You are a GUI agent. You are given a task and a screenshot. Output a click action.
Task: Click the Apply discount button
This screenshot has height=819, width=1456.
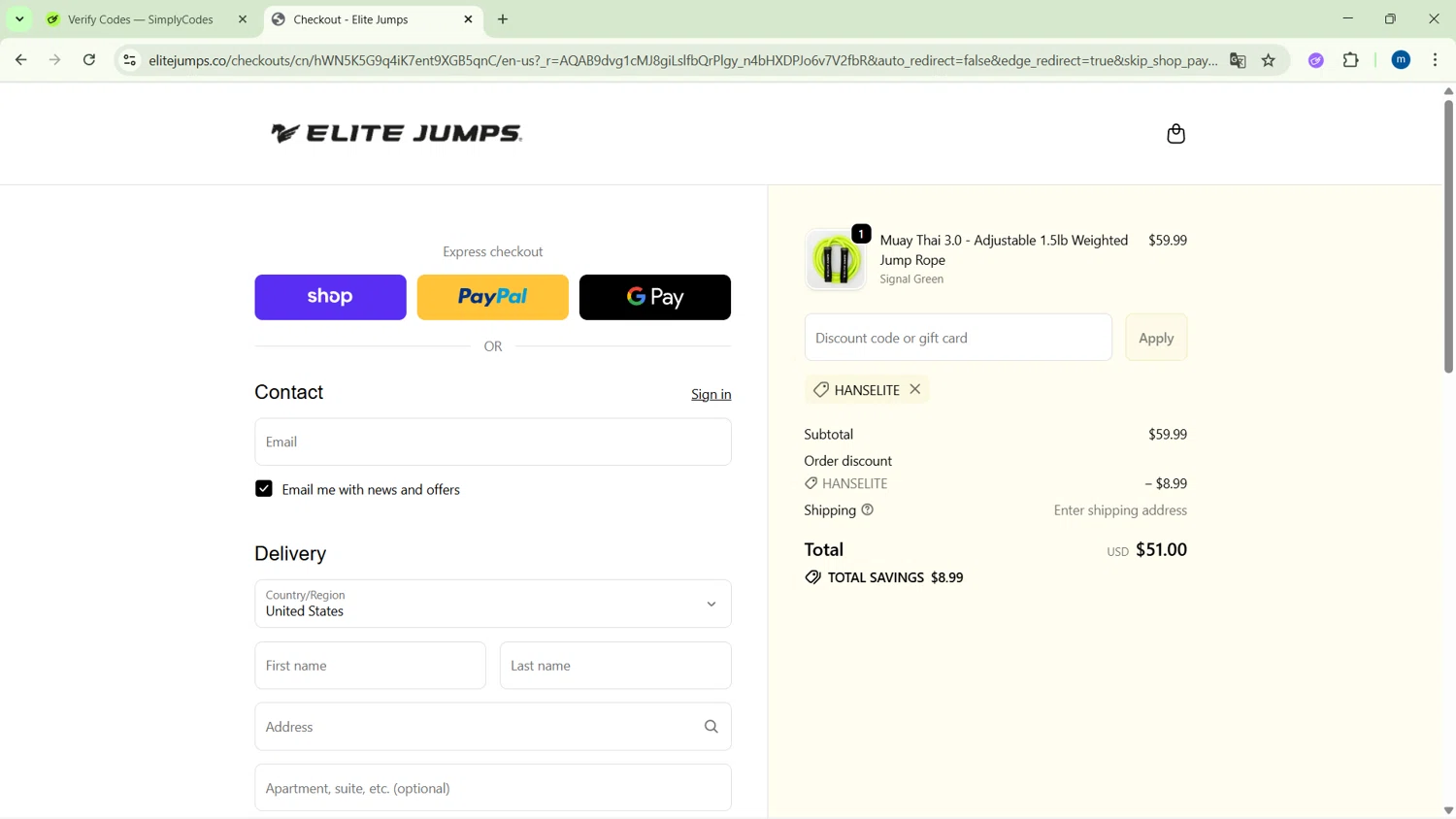click(x=1156, y=338)
